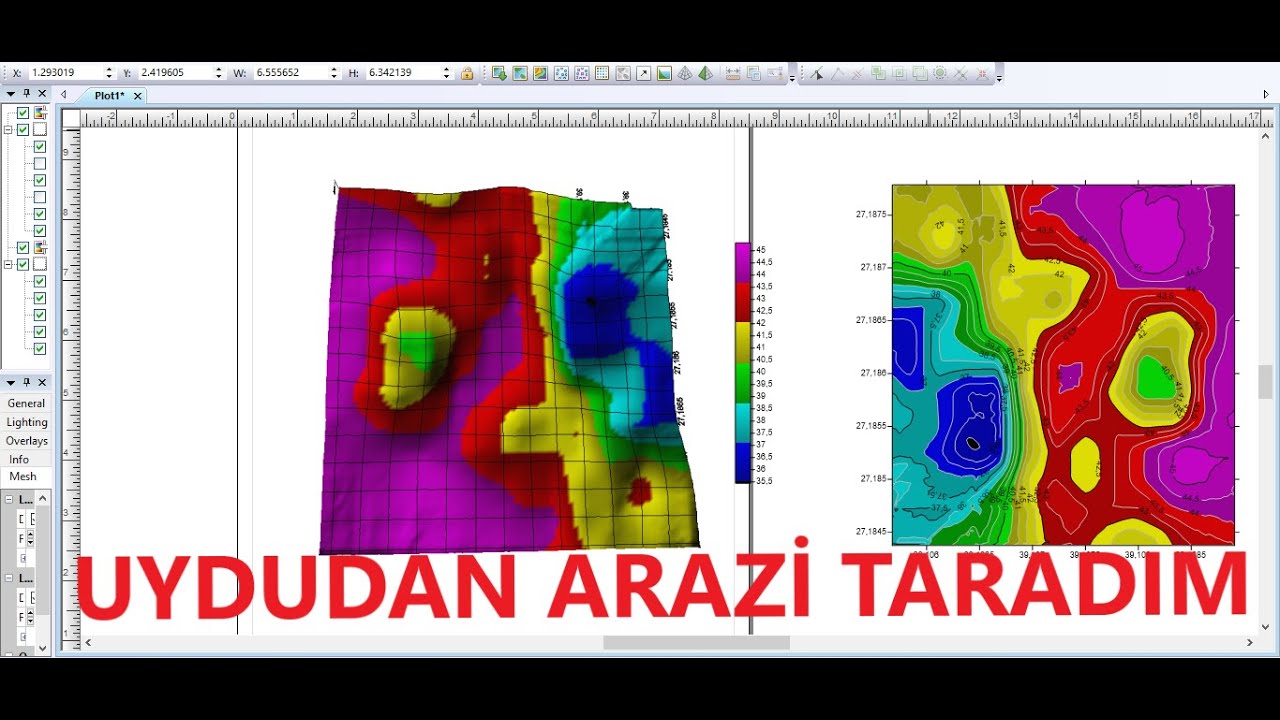Pin the upper Contents panel with pushpin
1280x720 pixels.
pos(27,93)
